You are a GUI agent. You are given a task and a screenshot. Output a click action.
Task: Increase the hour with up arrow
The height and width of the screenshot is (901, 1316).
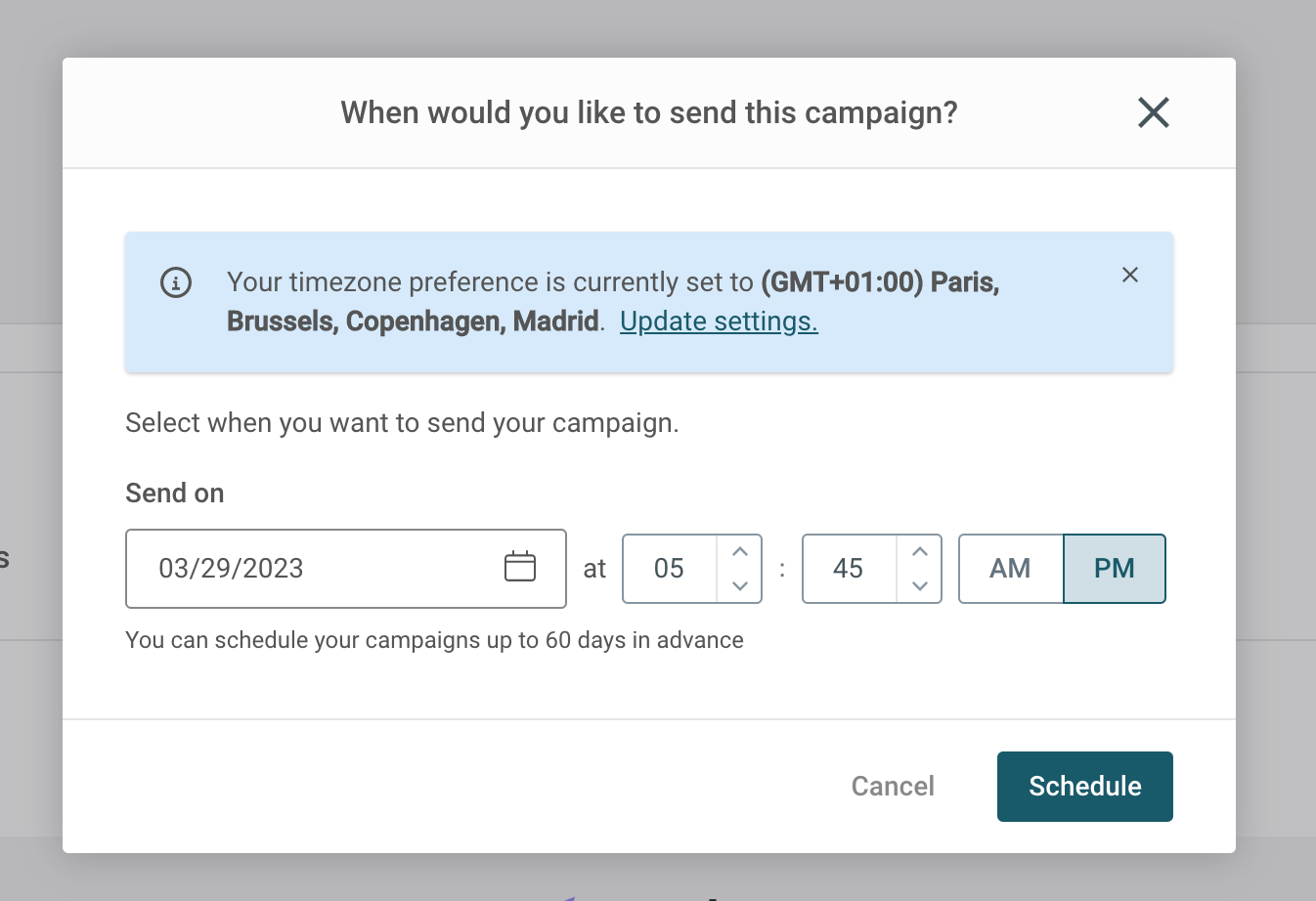click(x=740, y=552)
